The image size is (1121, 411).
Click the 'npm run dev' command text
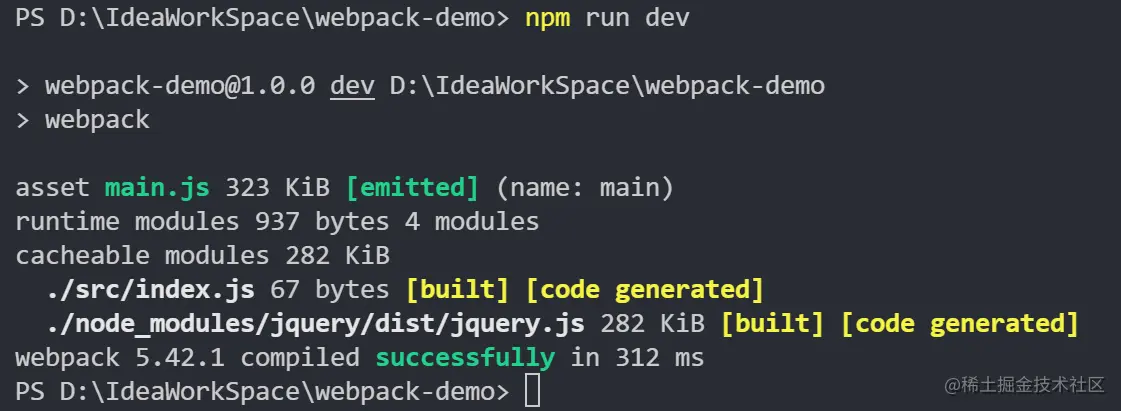[x=607, y=19]
